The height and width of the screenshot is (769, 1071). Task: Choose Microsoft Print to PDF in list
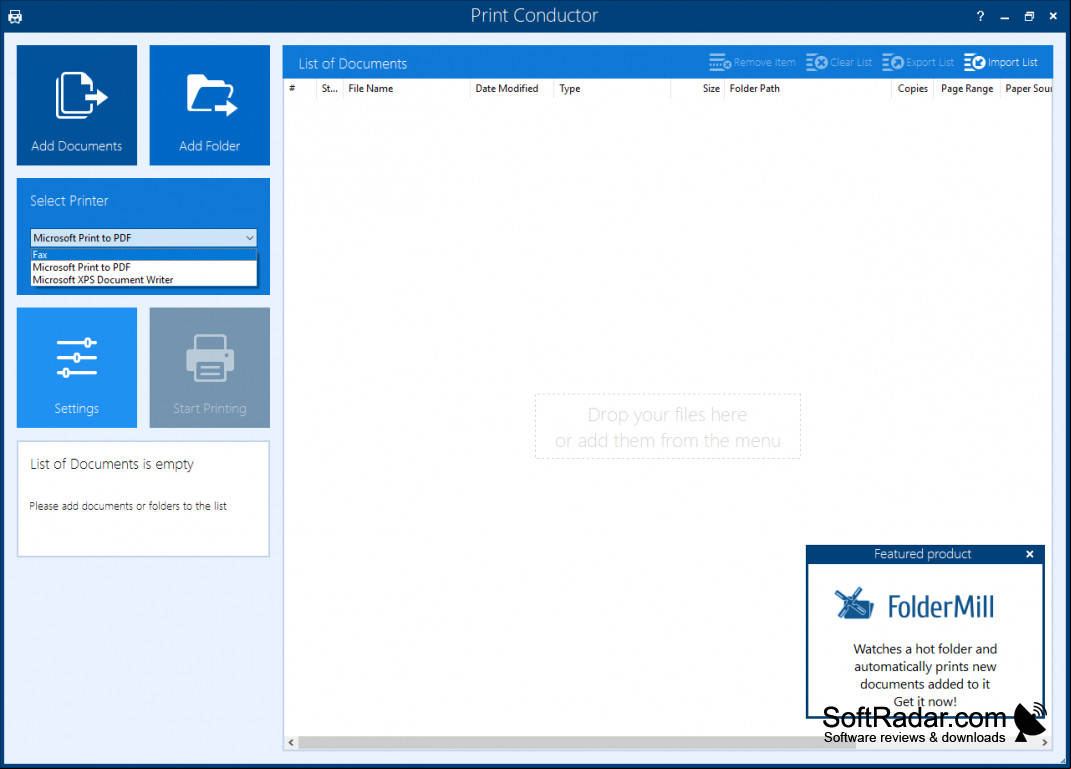(143, 267)
